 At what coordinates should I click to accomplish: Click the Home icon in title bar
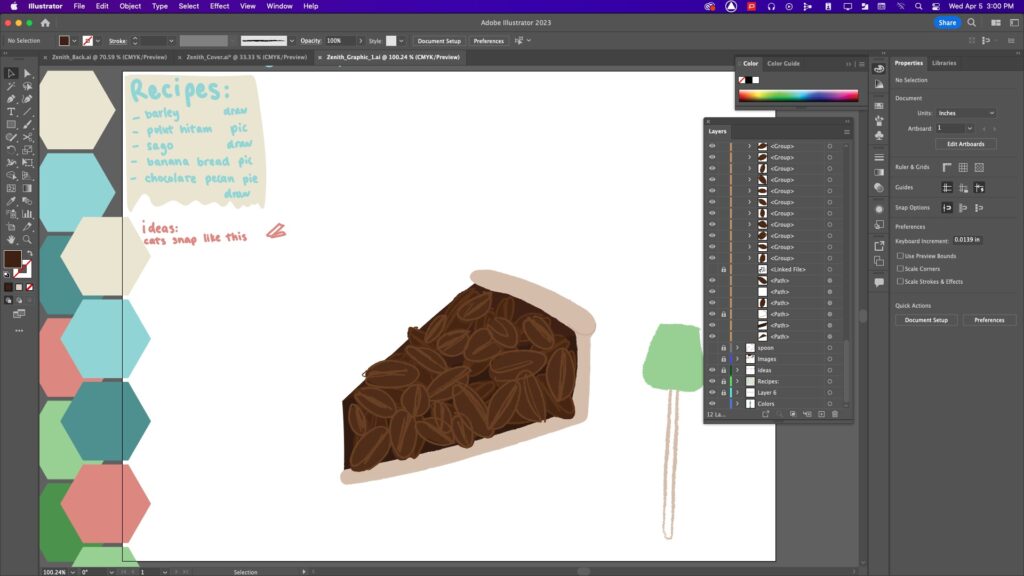click(45, 23)
